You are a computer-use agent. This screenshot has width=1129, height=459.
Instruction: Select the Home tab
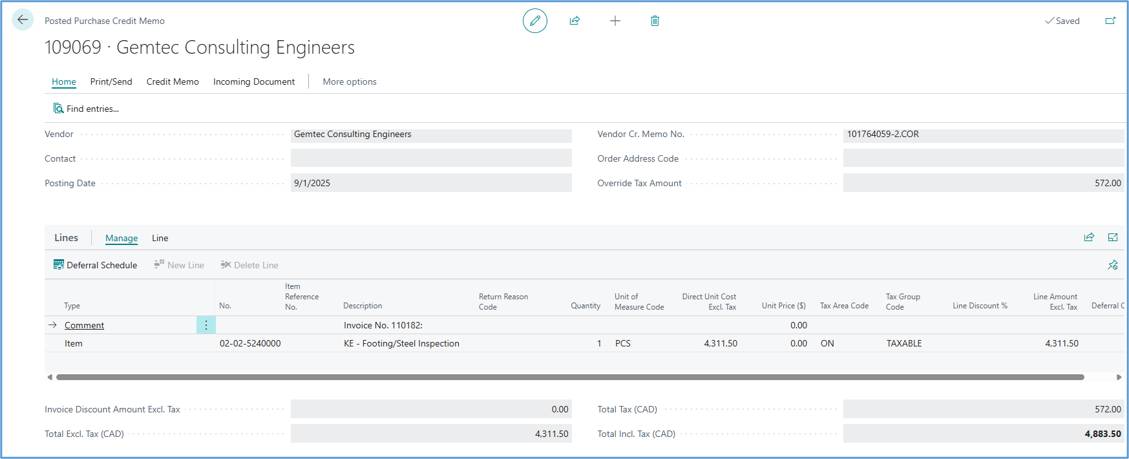tap(64, 81)
